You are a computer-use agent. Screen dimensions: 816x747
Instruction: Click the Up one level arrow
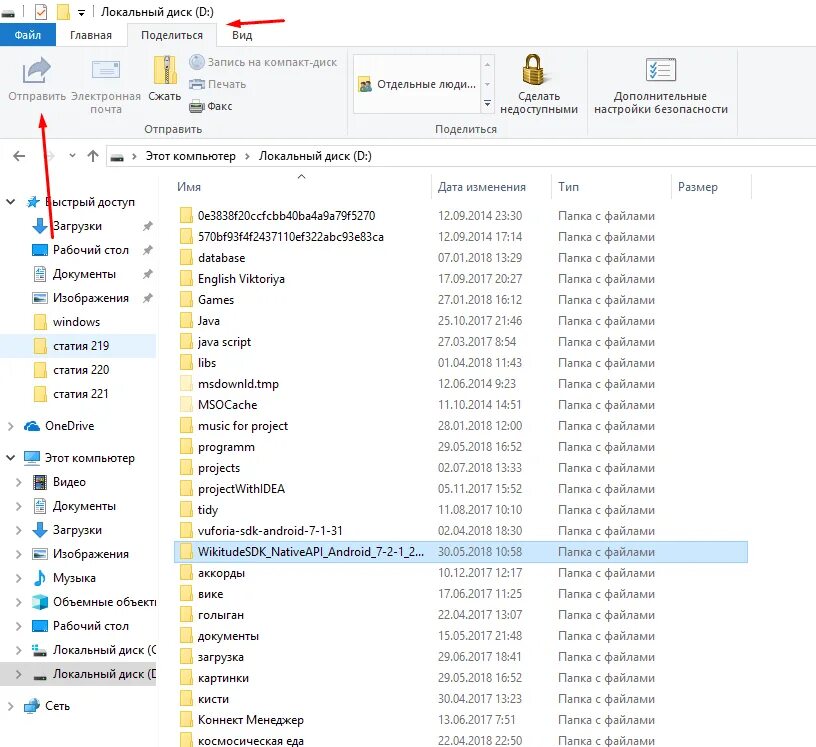pyautogui.click(x=93, y=156)
